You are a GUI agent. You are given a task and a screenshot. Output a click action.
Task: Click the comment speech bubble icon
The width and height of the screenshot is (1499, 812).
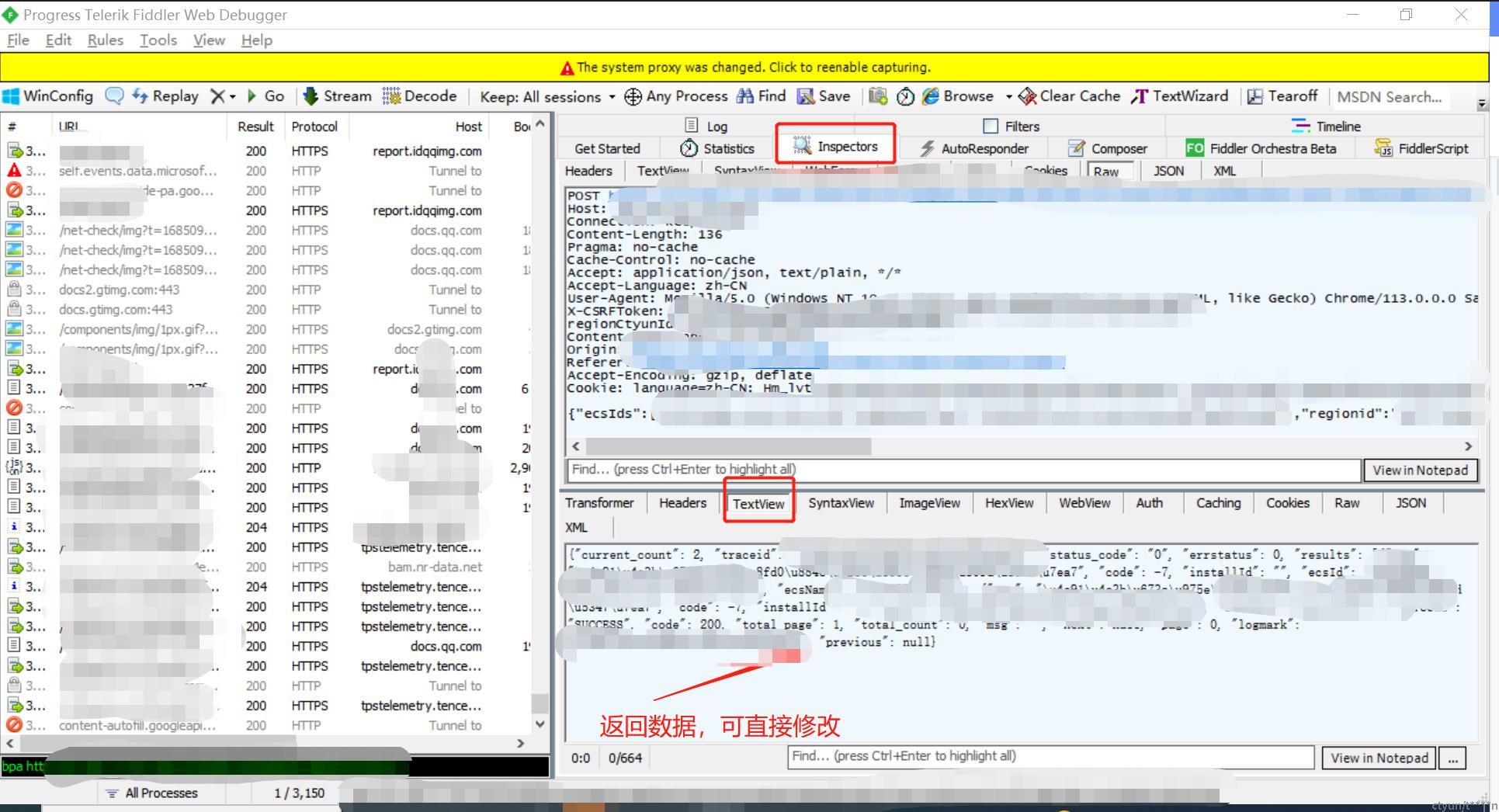click(114, 96)
